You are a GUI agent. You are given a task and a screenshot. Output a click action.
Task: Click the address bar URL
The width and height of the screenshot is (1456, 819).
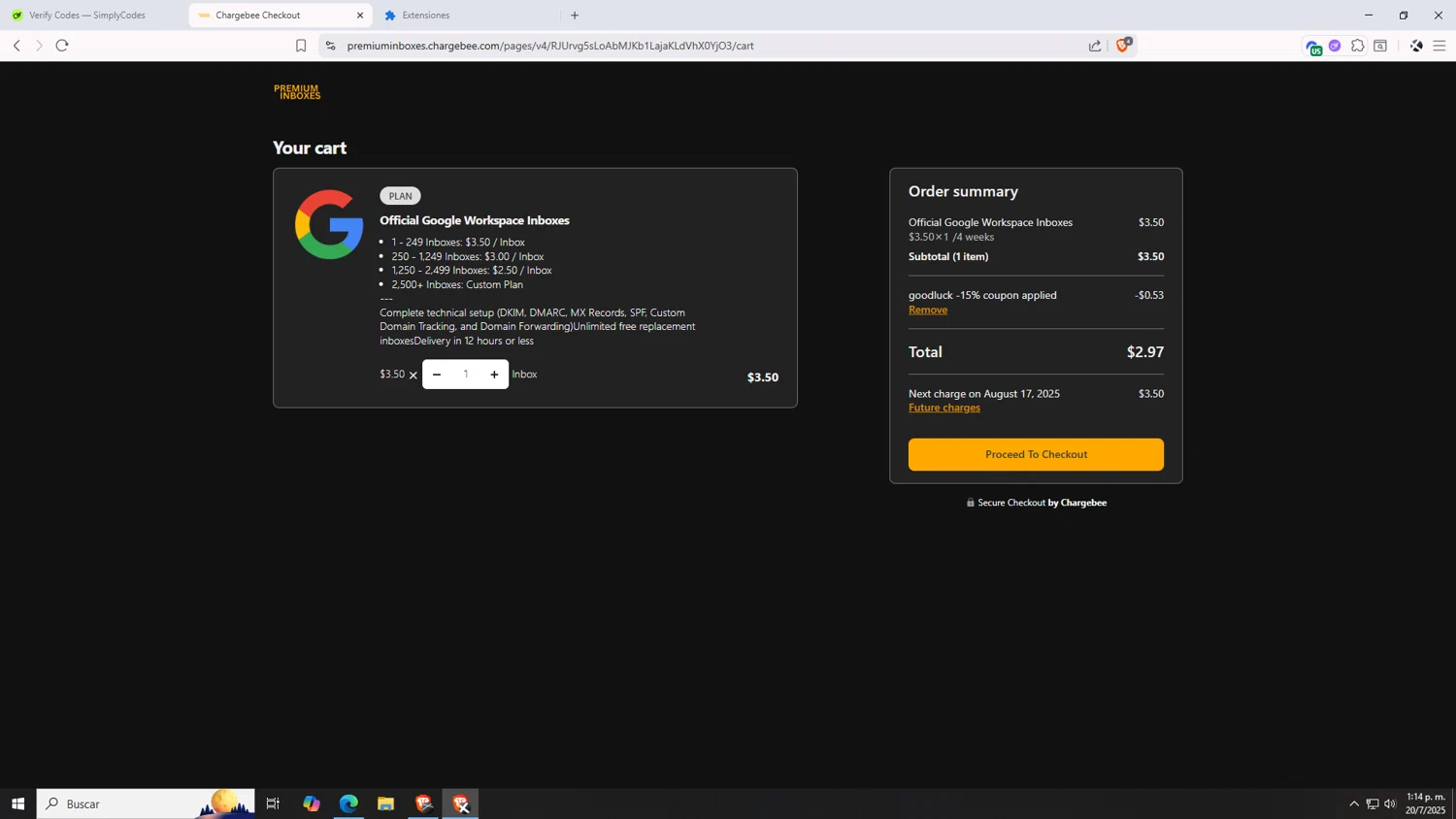pos(550,46)
